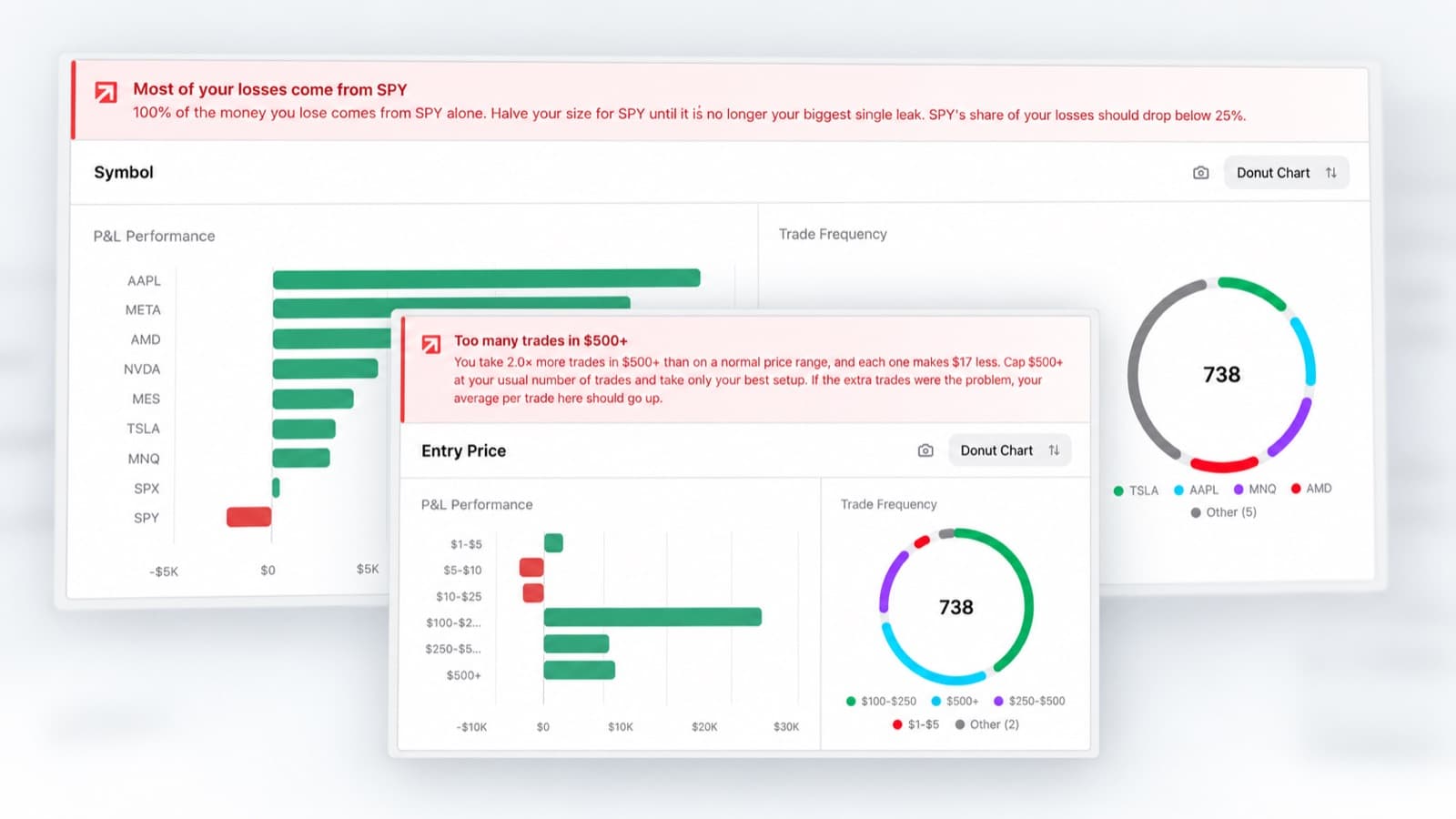Click the red arrow icon in $500+ trades alert
Image resolution: width=1456 pixels, height=819 pixels.
click(x=431, y=344)
